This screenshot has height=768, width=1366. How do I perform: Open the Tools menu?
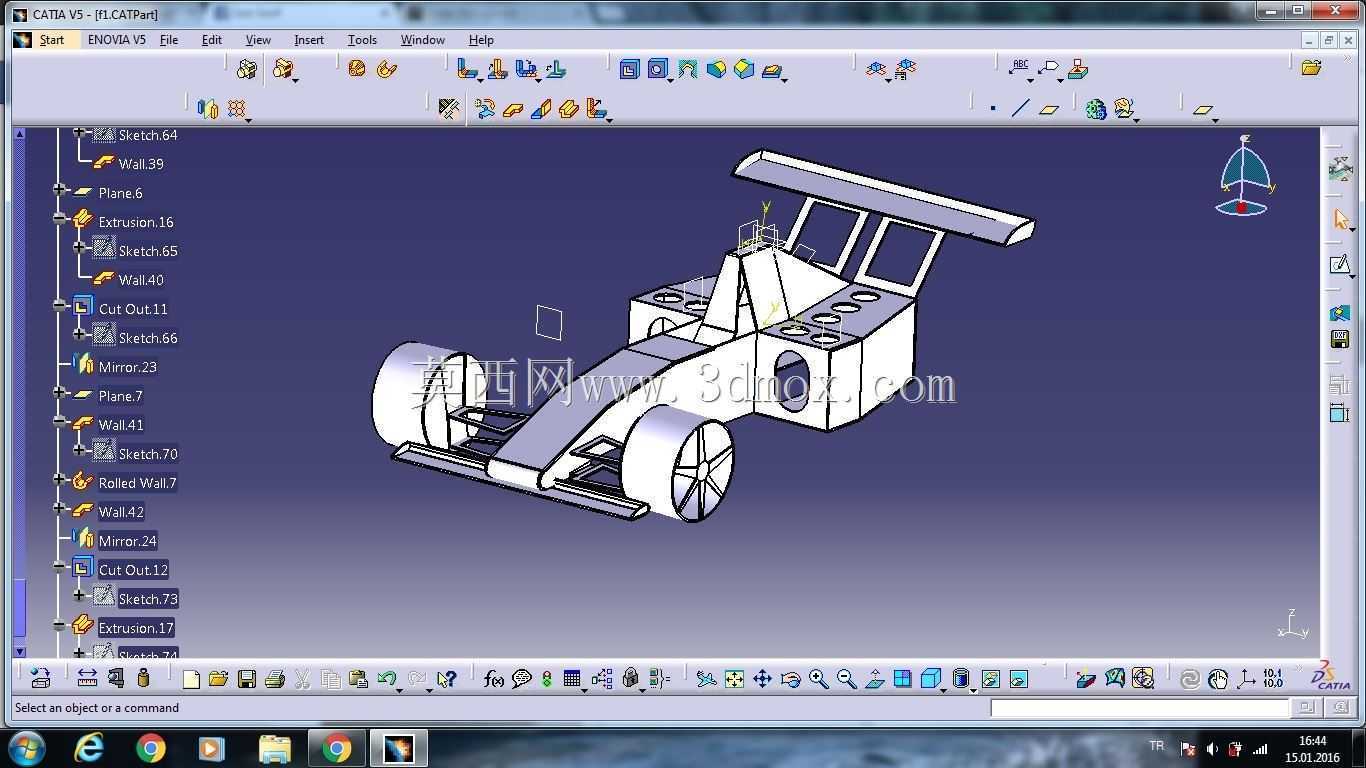[x=362, y=40]
